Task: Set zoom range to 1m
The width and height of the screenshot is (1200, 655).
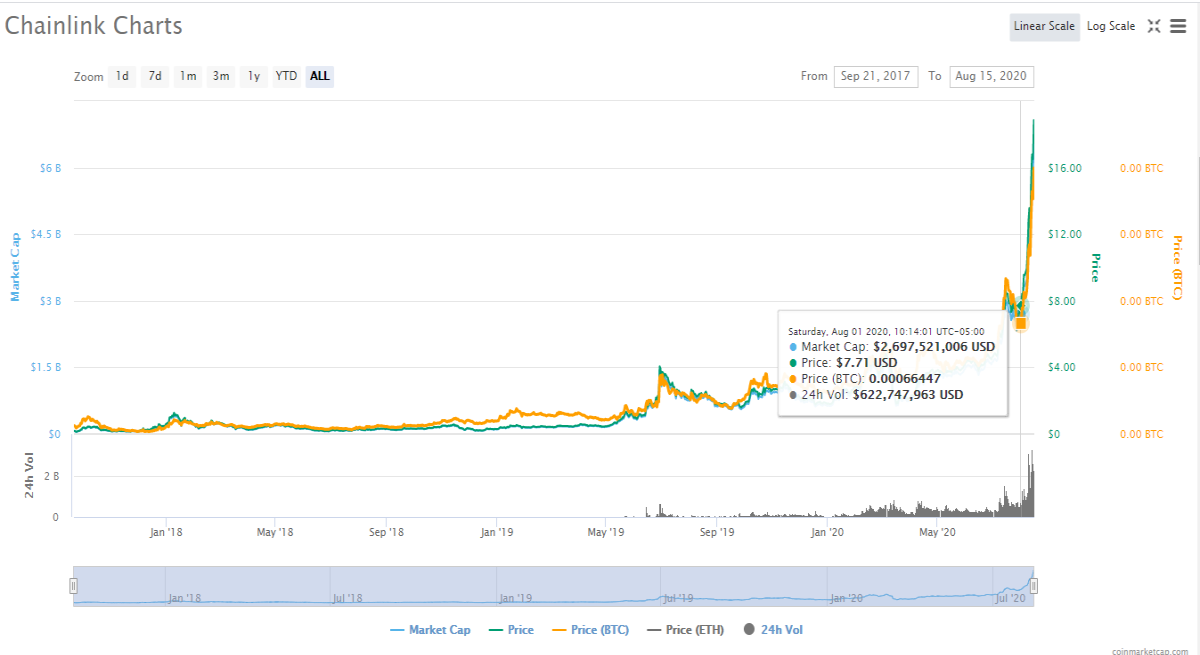Action: tap(188, 76)
